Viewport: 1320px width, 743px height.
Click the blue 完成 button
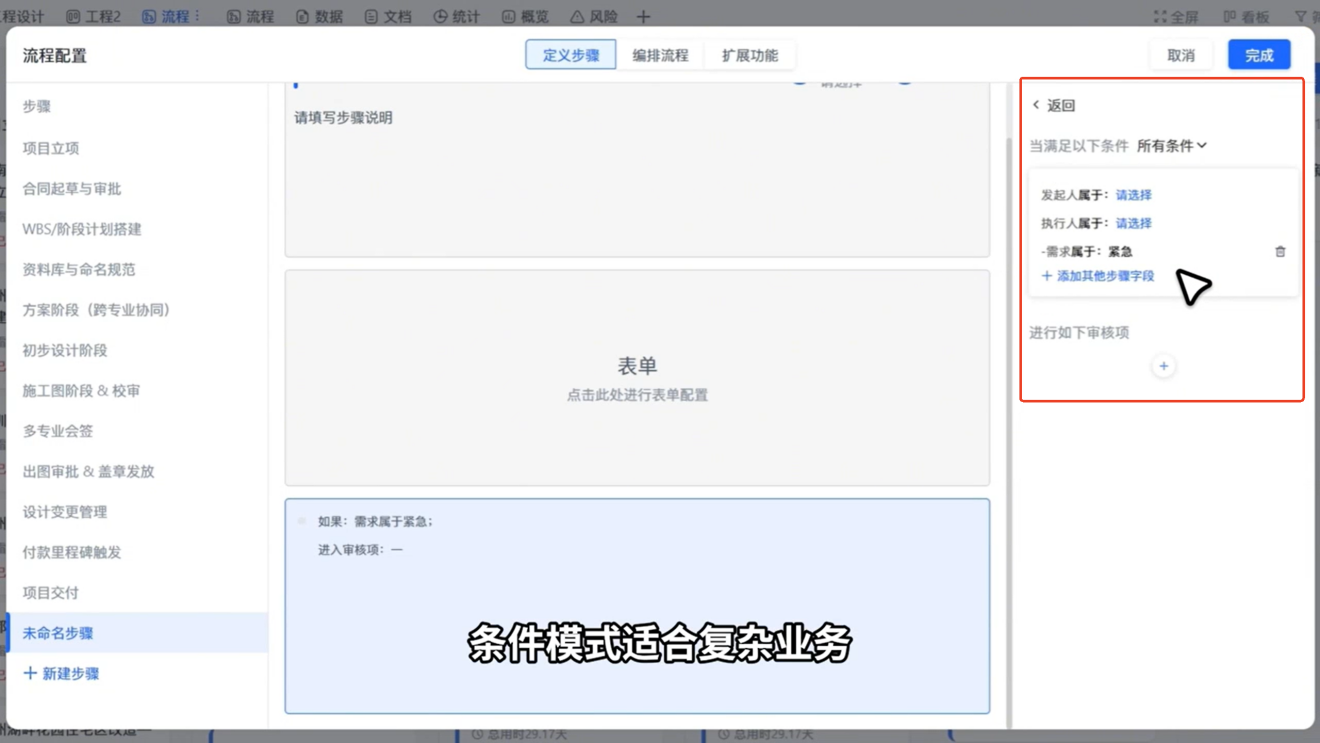coord(1259,55)
